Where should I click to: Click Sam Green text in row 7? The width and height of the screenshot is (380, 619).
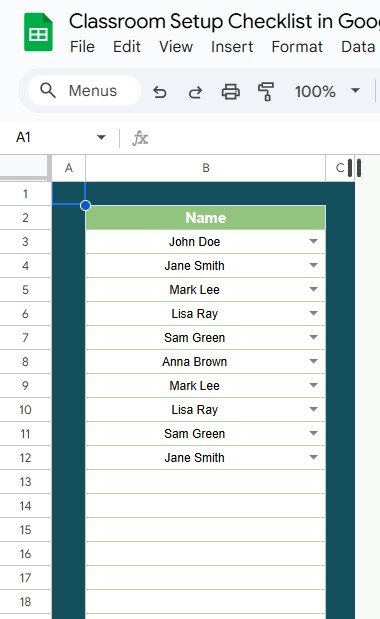[195, 338]
